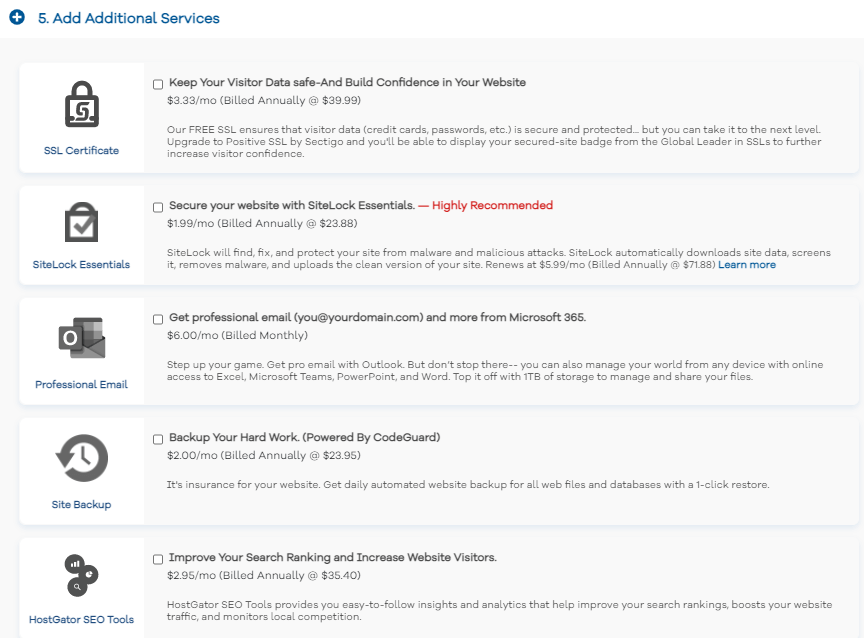The height and width of the screenshot is (638, 864).
Task: Click the Secure your website with SiteLock heading
Action: [x=292, y=206]
